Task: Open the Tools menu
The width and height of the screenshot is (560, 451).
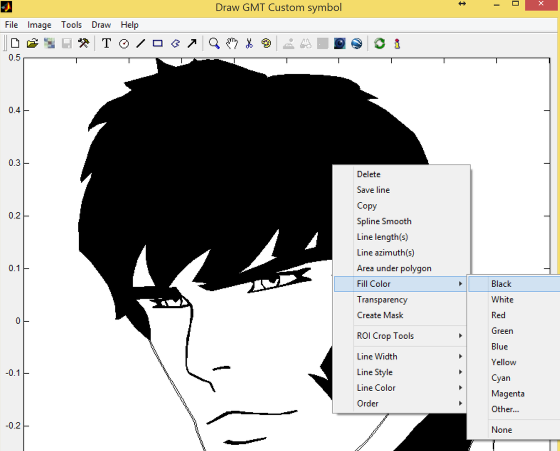Action: click(71, 25)
